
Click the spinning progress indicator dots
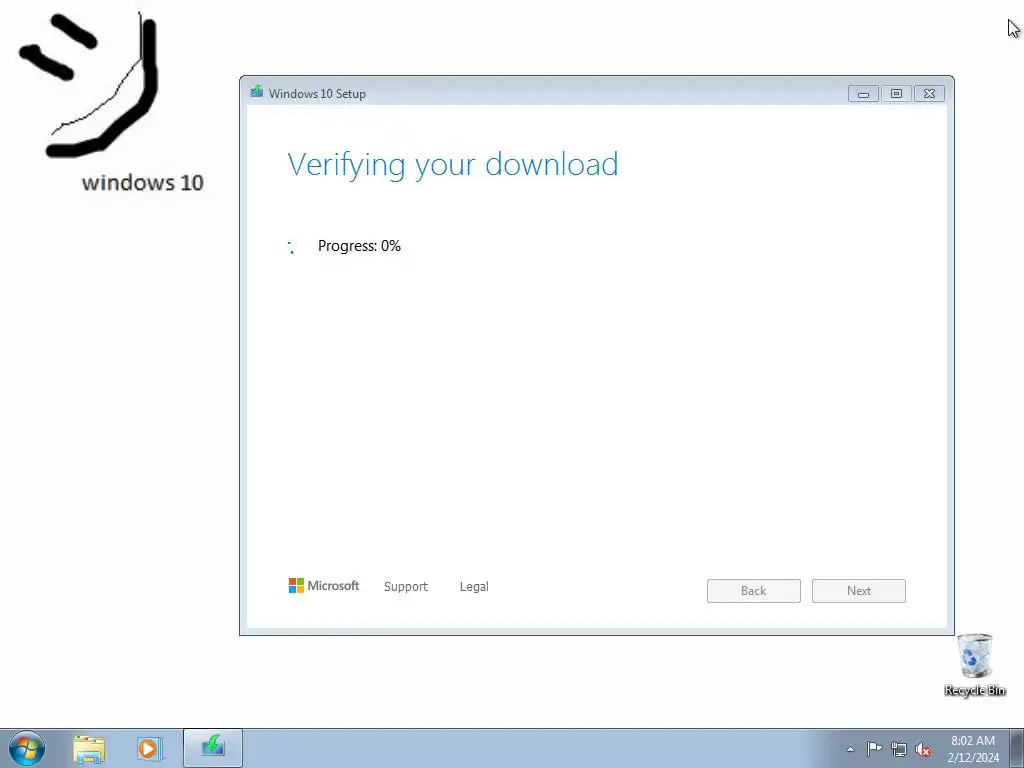[291, 247]
